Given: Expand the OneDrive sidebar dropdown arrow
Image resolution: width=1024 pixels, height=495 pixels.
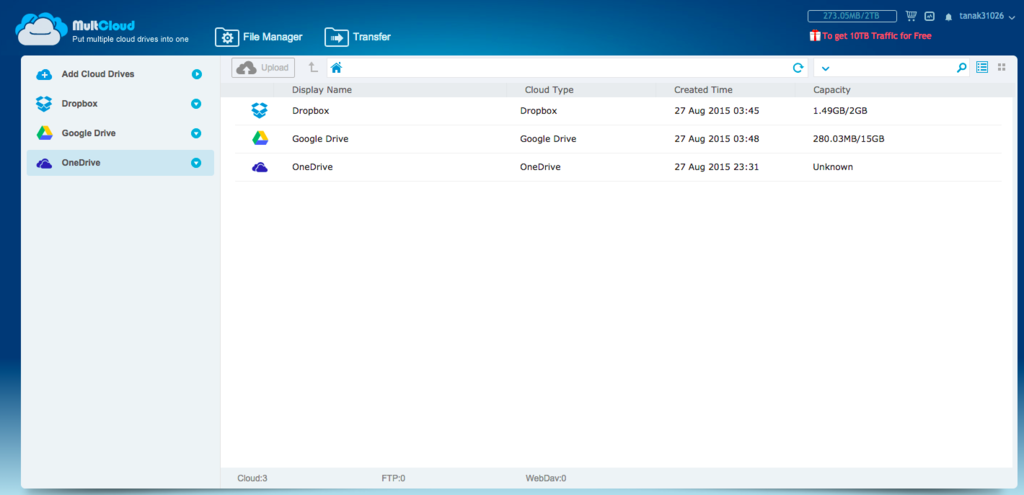Looking at the screenshot, I should [x=196, y=163].
